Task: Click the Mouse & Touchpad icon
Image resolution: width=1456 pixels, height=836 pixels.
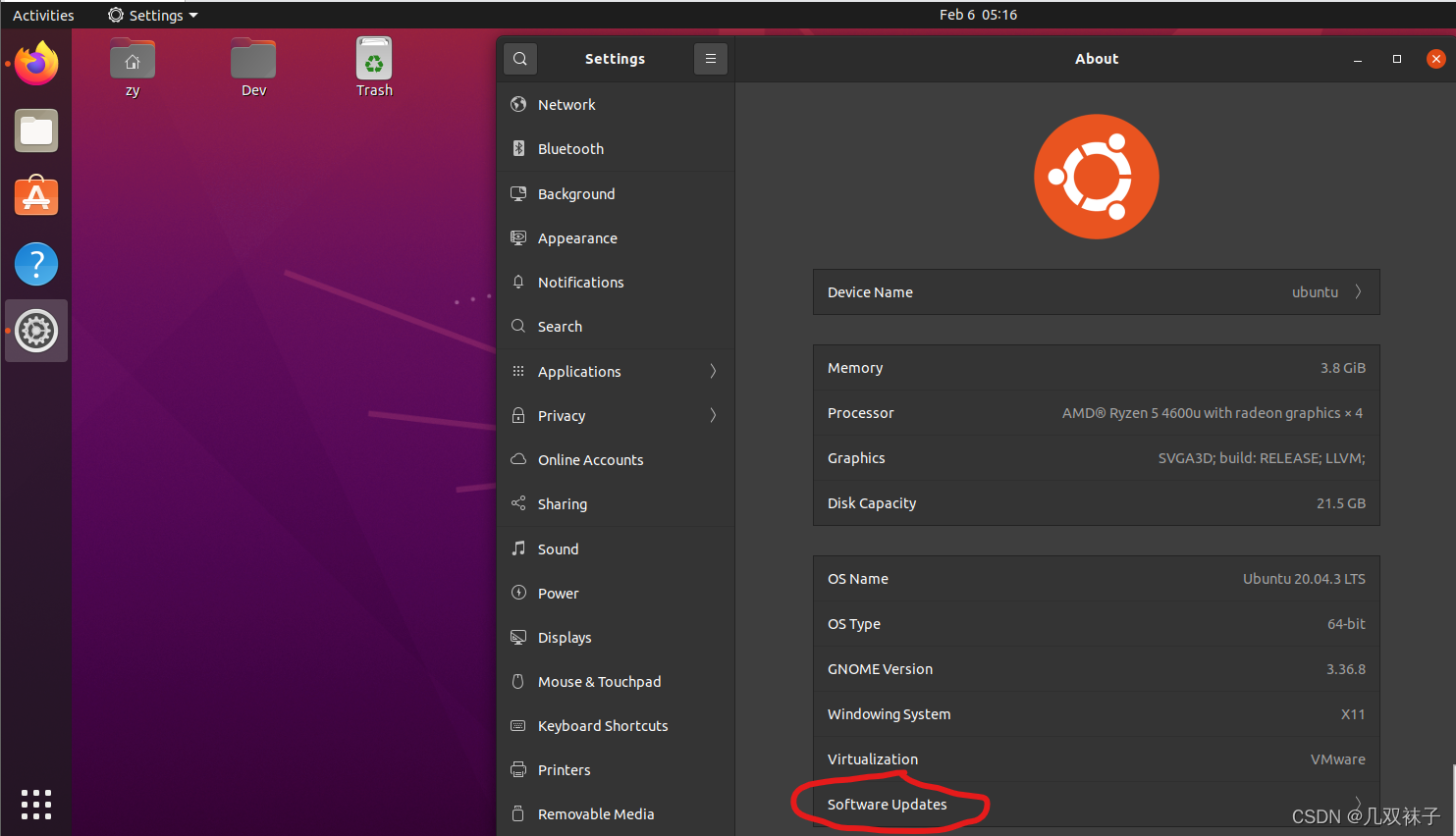Action: (x=518, y=681)
